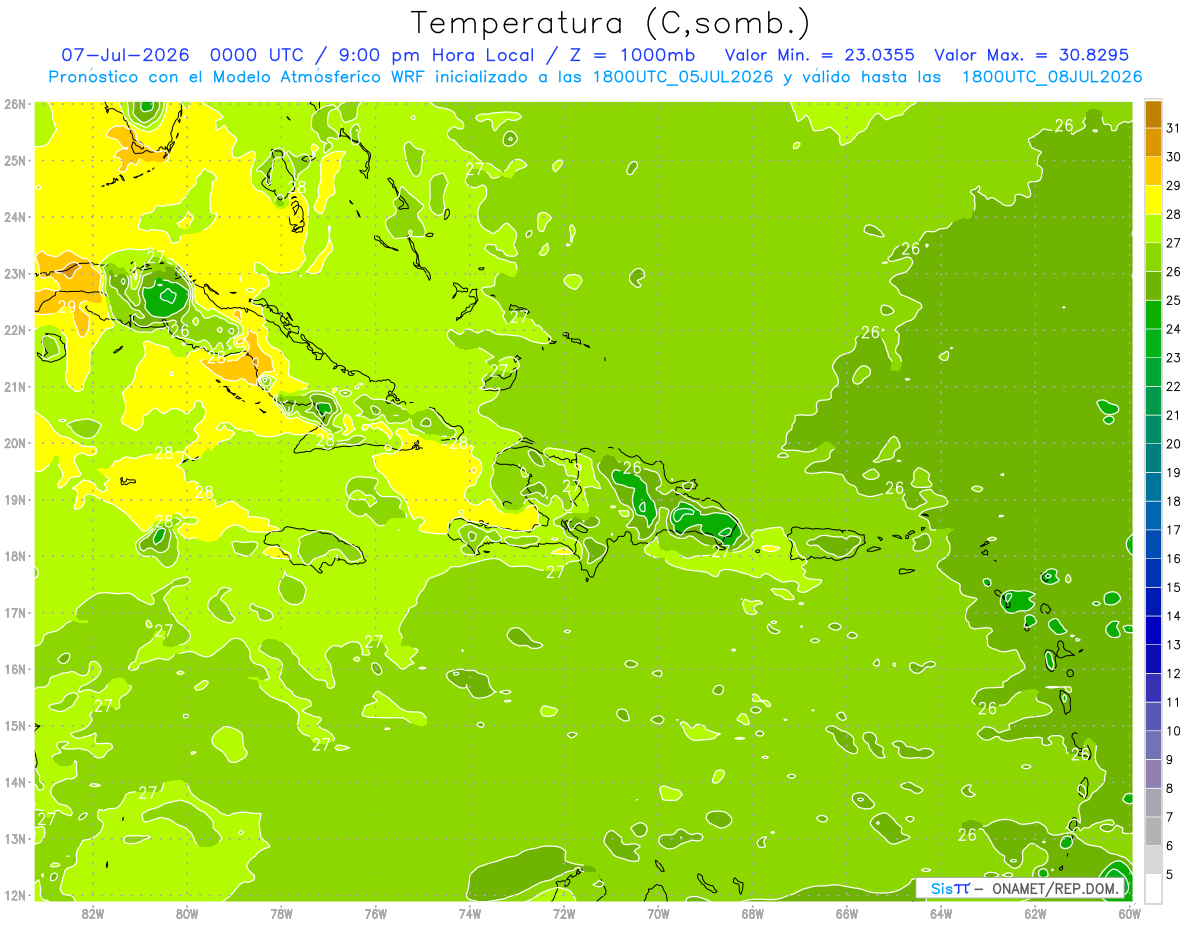Pick the white swatch below 5 on legend
The image size is (1200, 927).
tap(1153, 888)
